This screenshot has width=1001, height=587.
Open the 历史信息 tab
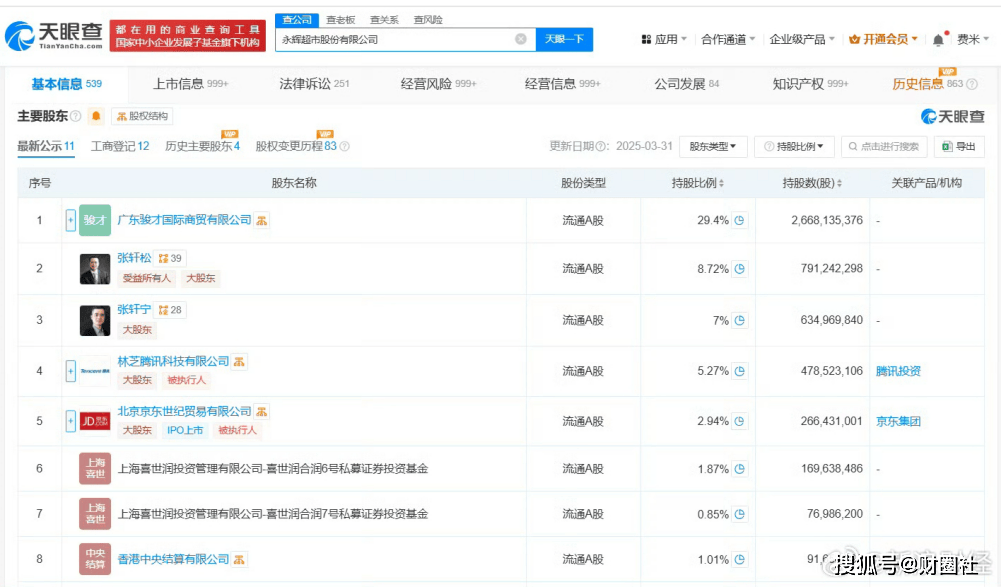pos(928,84)
